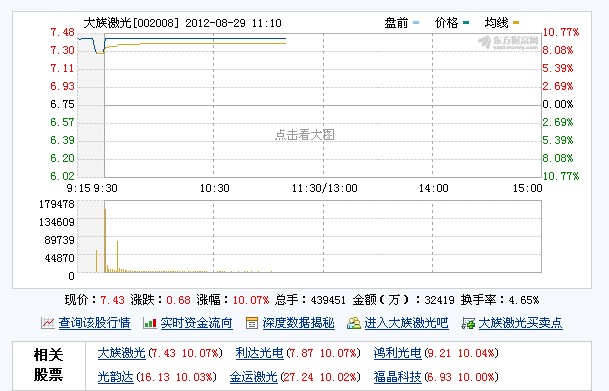Click the 东方财富网 watermark logo
The width and height of the screenshot is (609, 391).
click(508, 42)
